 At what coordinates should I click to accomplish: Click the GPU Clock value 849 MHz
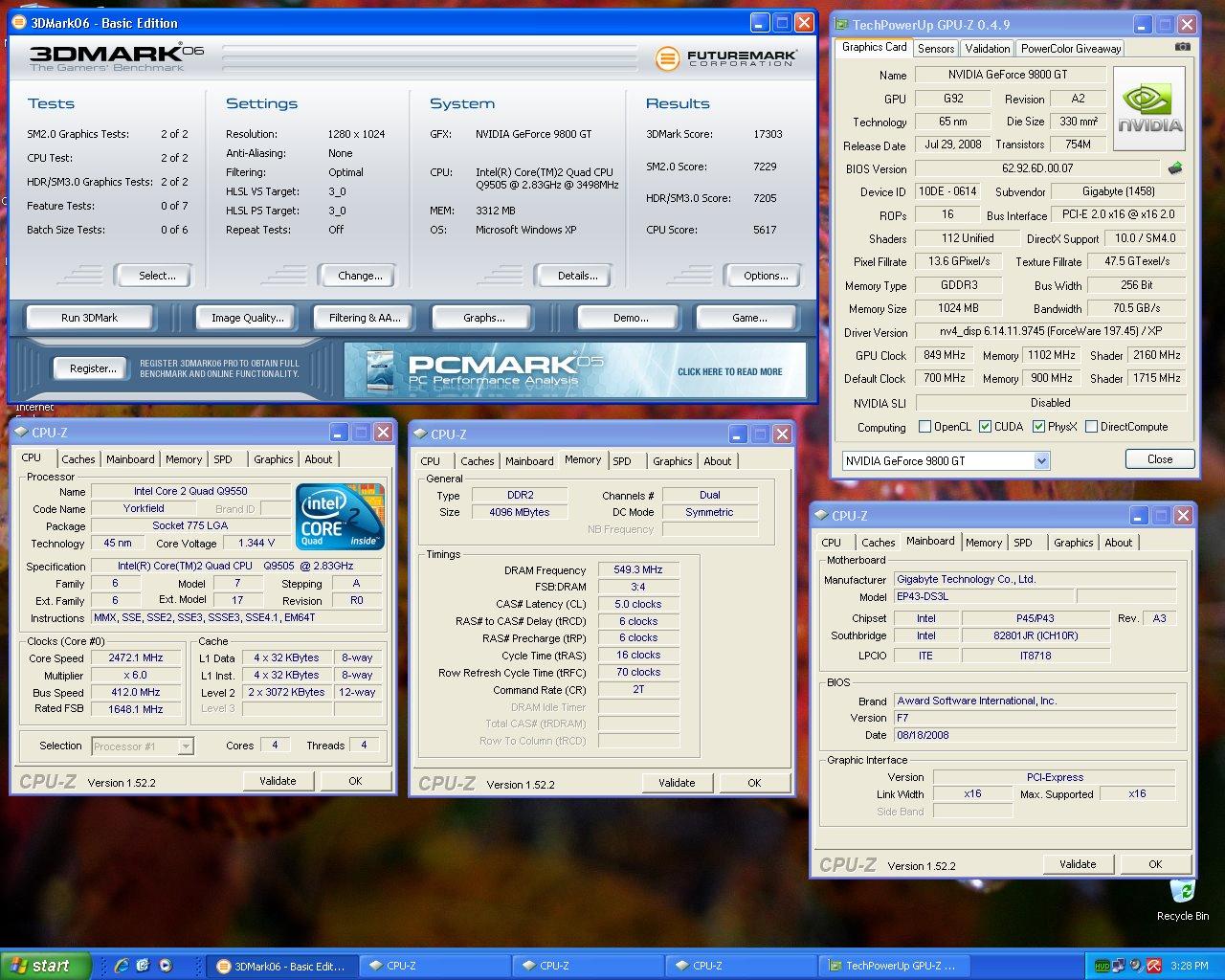tap(944, 355)
